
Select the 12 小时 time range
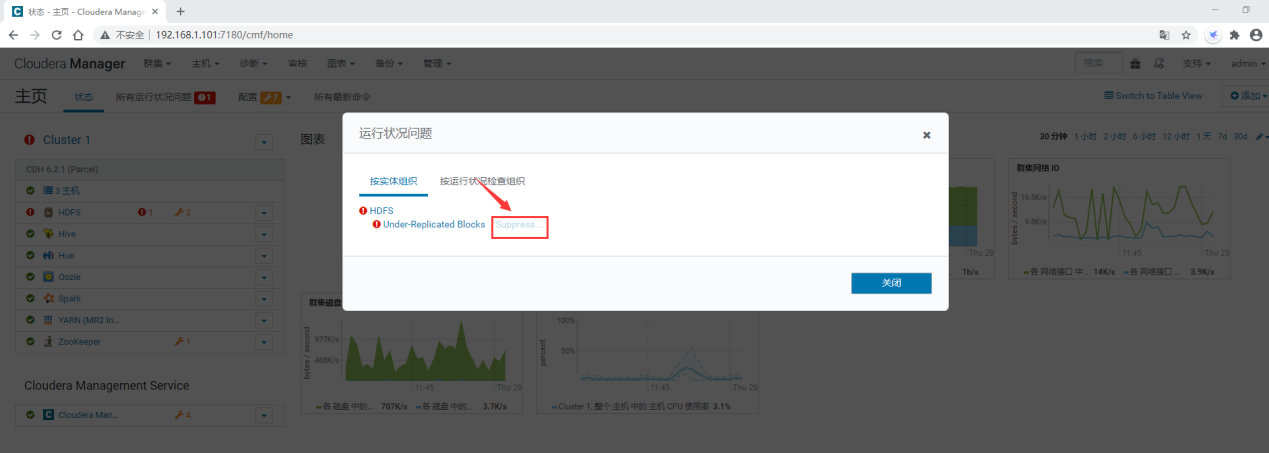(1176, 136)
